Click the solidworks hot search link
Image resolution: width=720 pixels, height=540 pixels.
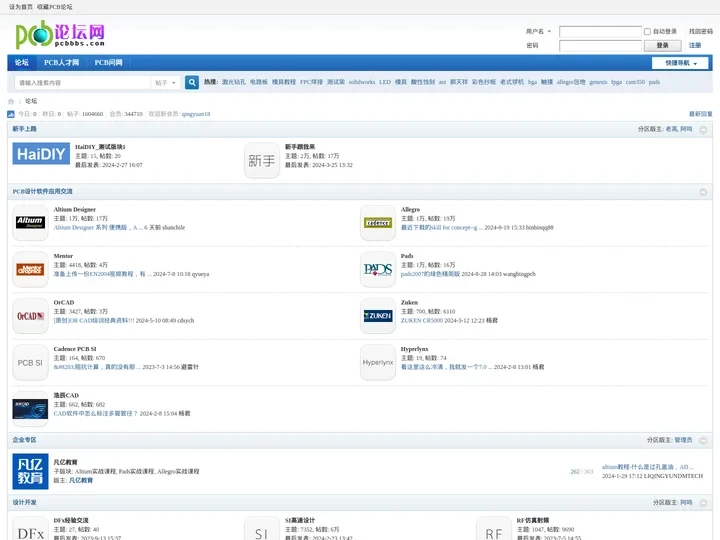point(362,82)
